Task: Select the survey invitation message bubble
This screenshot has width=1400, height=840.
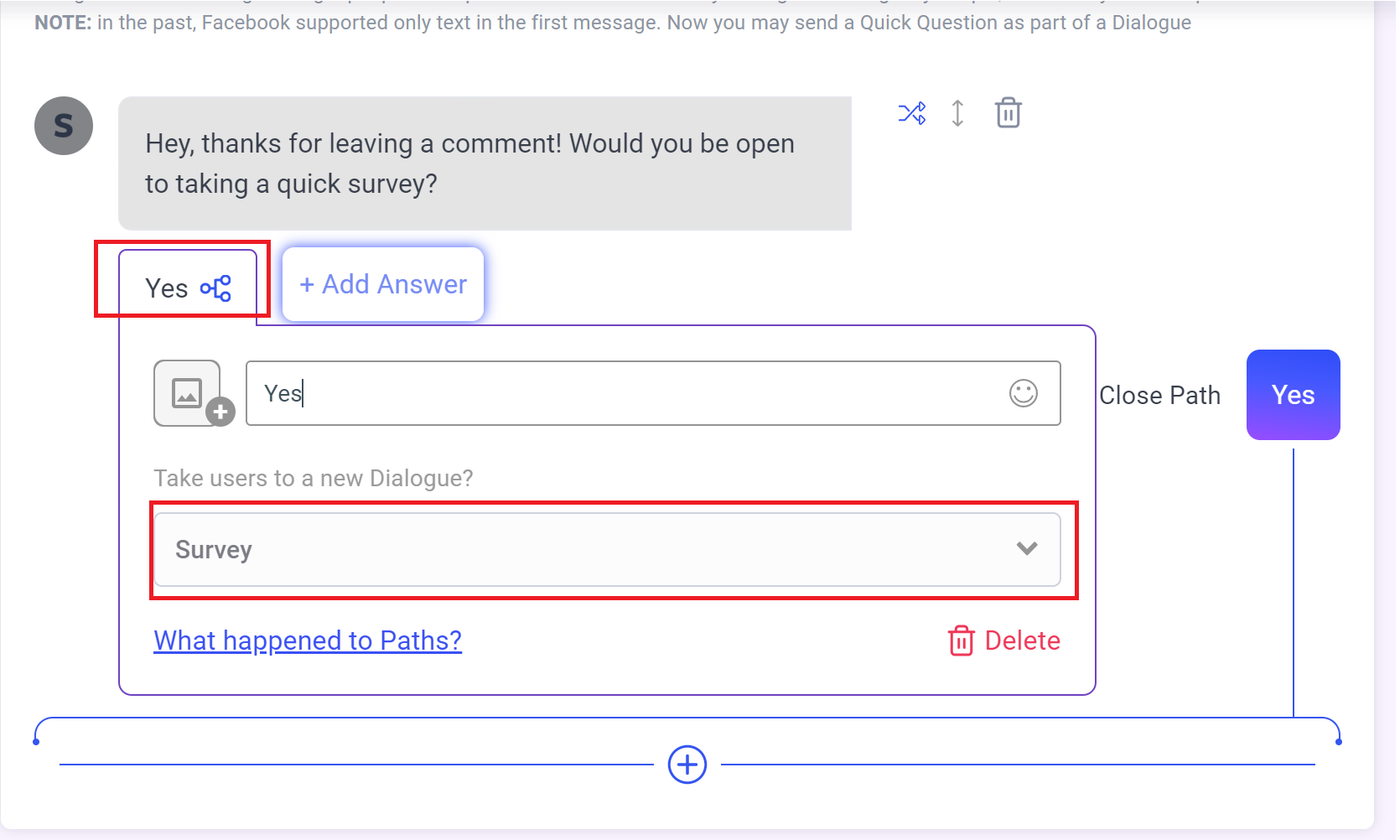Action: (x=485, y=163)
